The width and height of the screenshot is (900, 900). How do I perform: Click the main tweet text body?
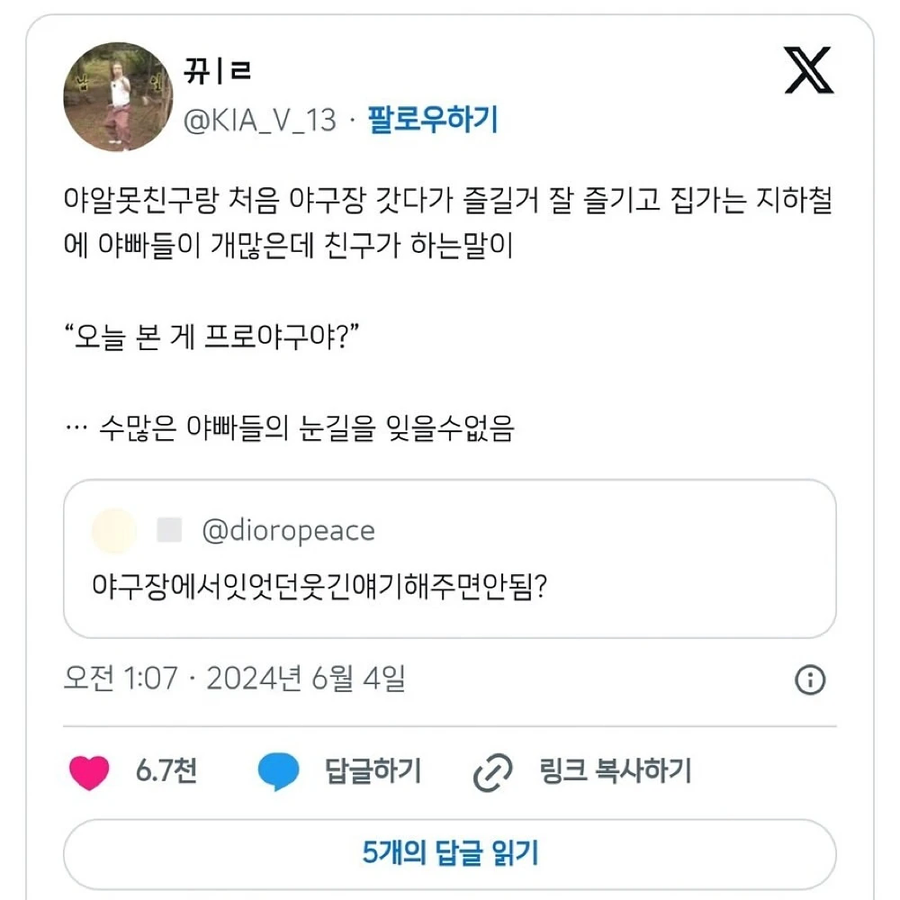449,220
